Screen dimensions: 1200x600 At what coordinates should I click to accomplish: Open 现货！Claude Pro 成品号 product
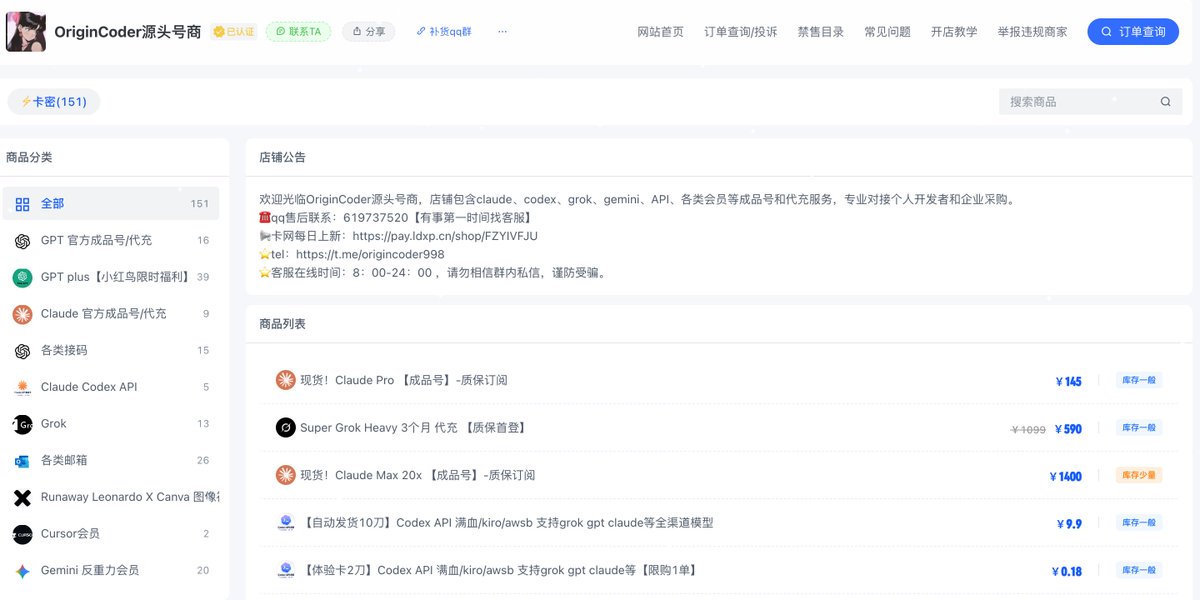pyautogui.click(x=404, y=380)
